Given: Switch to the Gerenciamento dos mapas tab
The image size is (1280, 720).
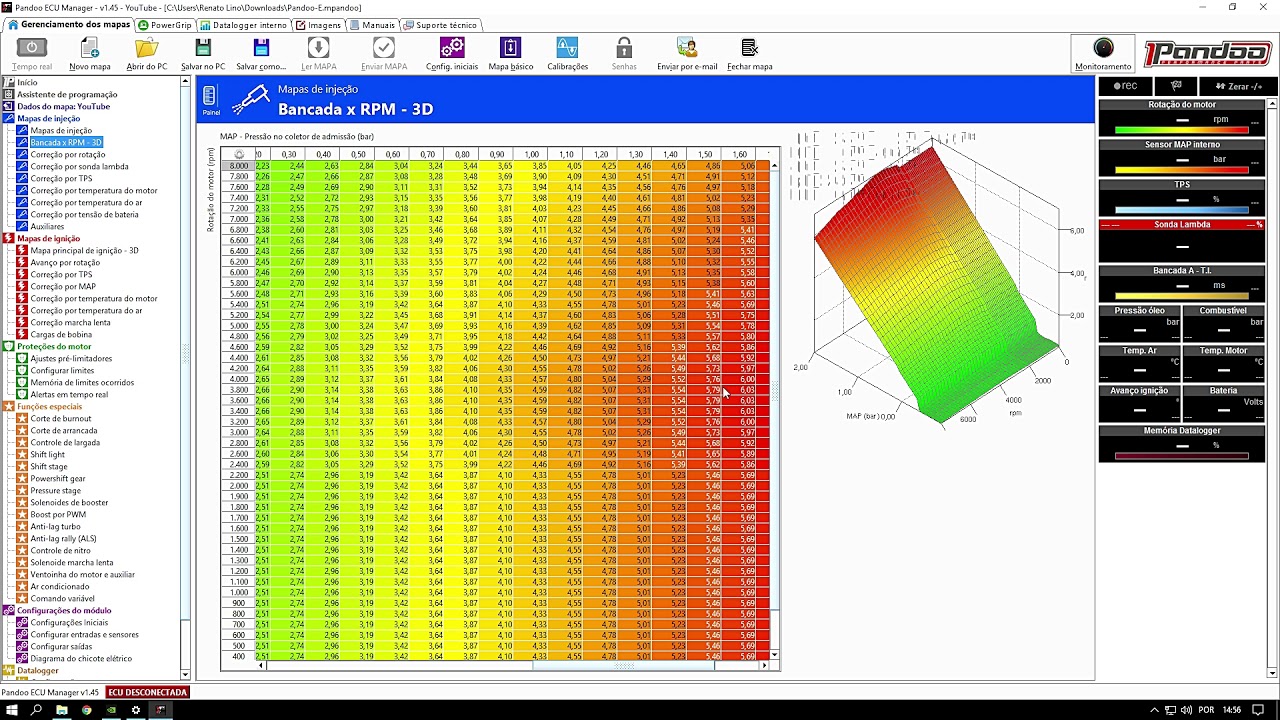Looking at the screenshot, I should [69, 24].
